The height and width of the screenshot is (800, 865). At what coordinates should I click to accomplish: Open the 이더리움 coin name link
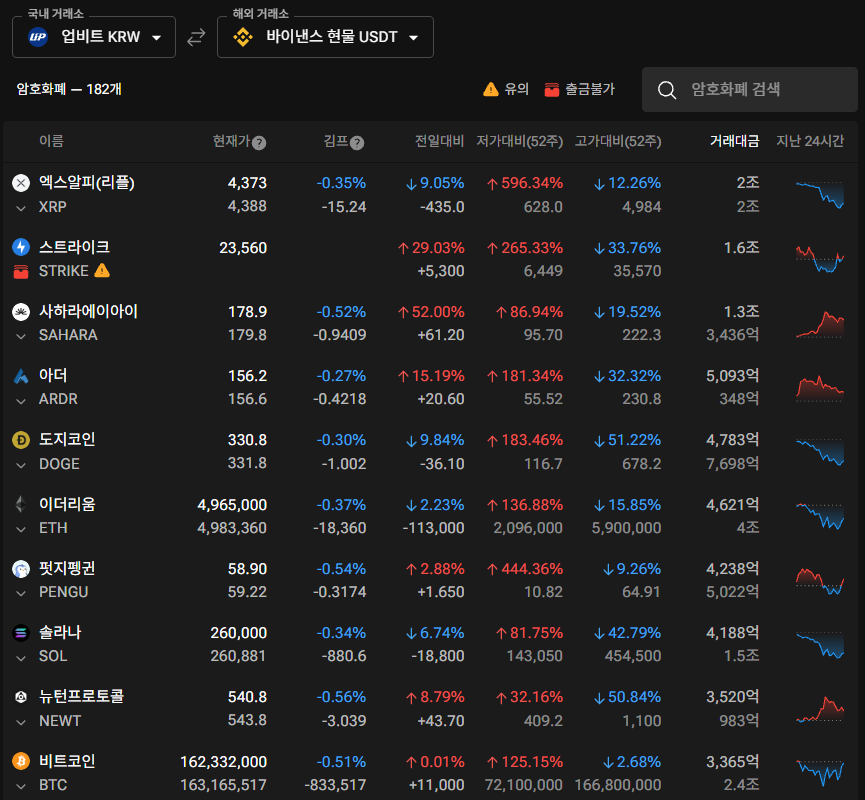pyautogui.click(x=67, y=504)
